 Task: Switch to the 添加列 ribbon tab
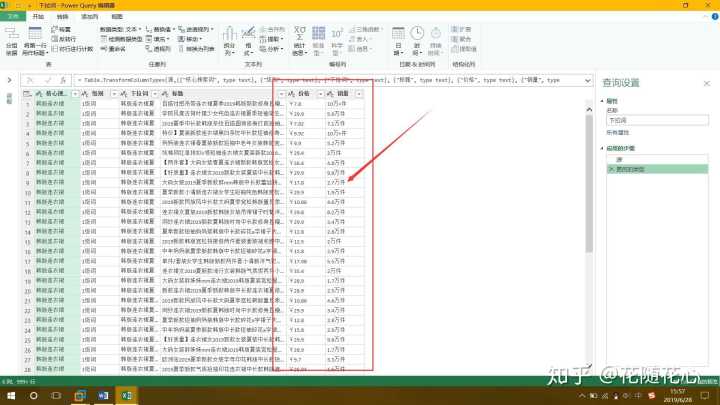[x=89, y=17]
